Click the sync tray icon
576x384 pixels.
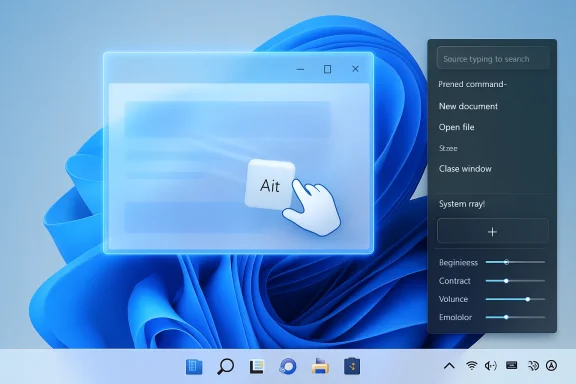[x=533, y=366]
